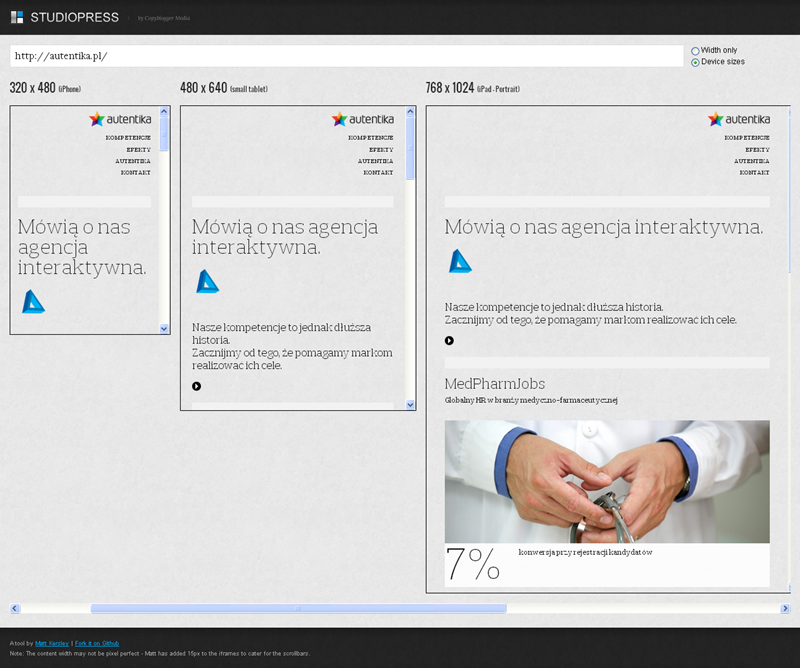Open the Matt Kersley footer link
The image size is (800, 668).
(x=48, y=643)
